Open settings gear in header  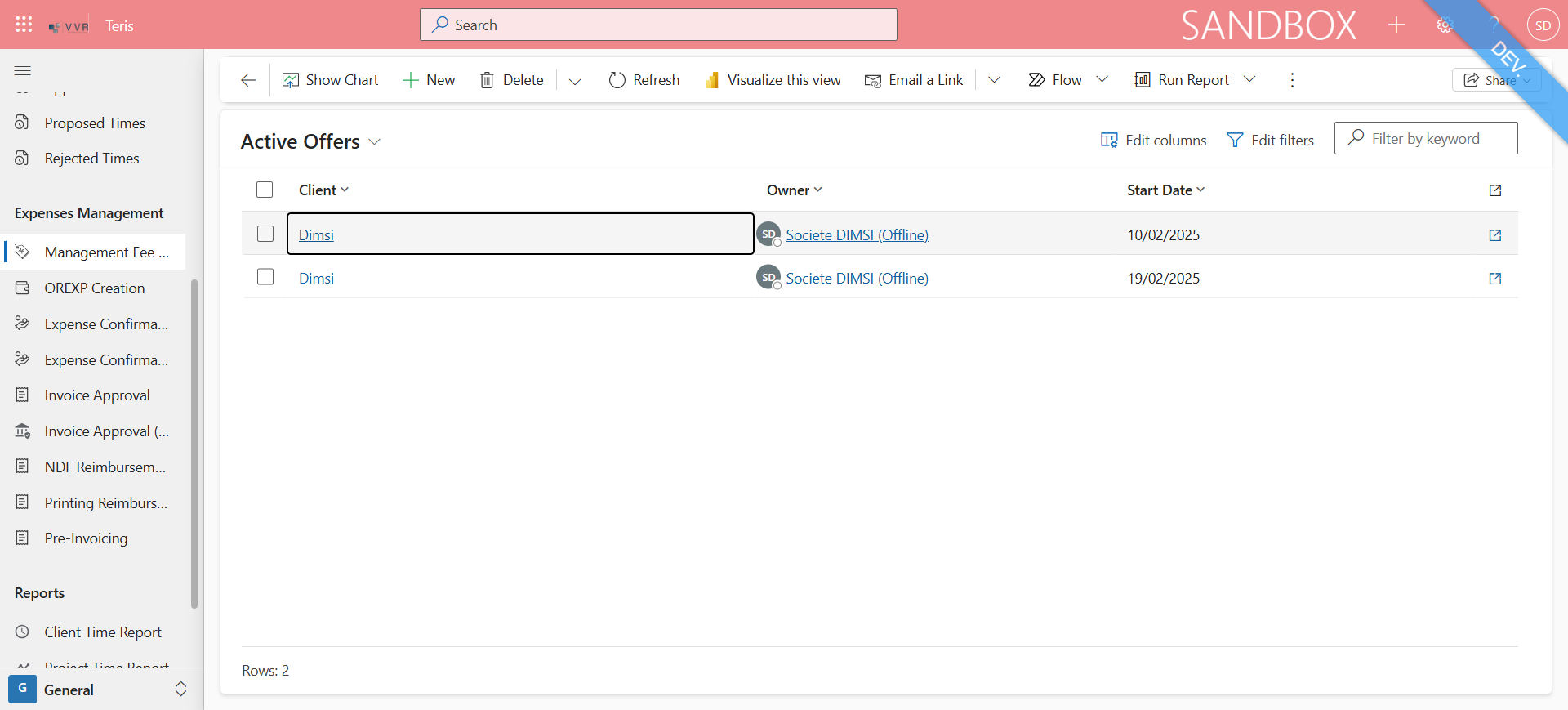coord(1445,25)
